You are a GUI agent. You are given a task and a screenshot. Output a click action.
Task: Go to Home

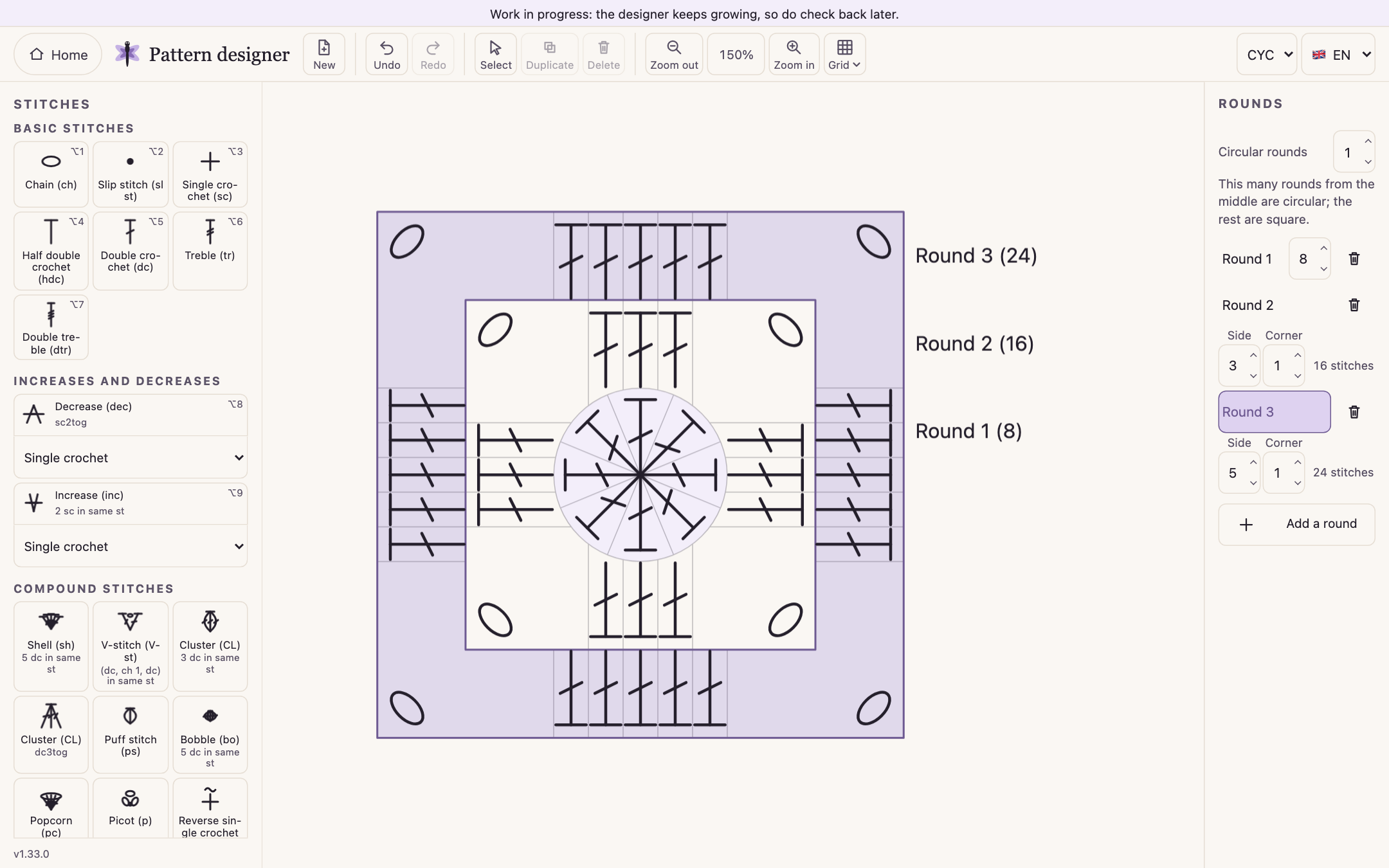[x=59, y=55]
